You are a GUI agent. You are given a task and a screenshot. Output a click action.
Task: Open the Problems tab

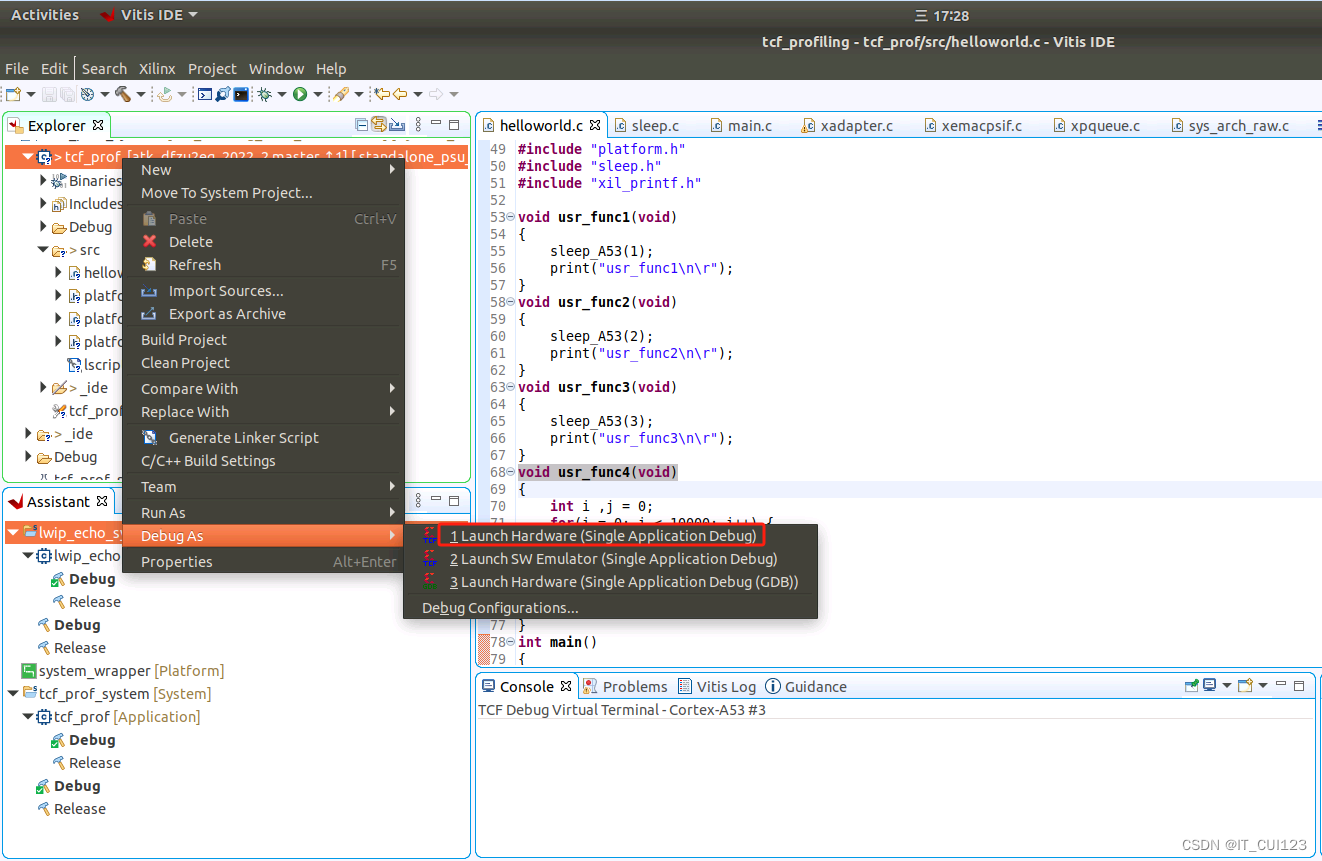click(625, 687)
